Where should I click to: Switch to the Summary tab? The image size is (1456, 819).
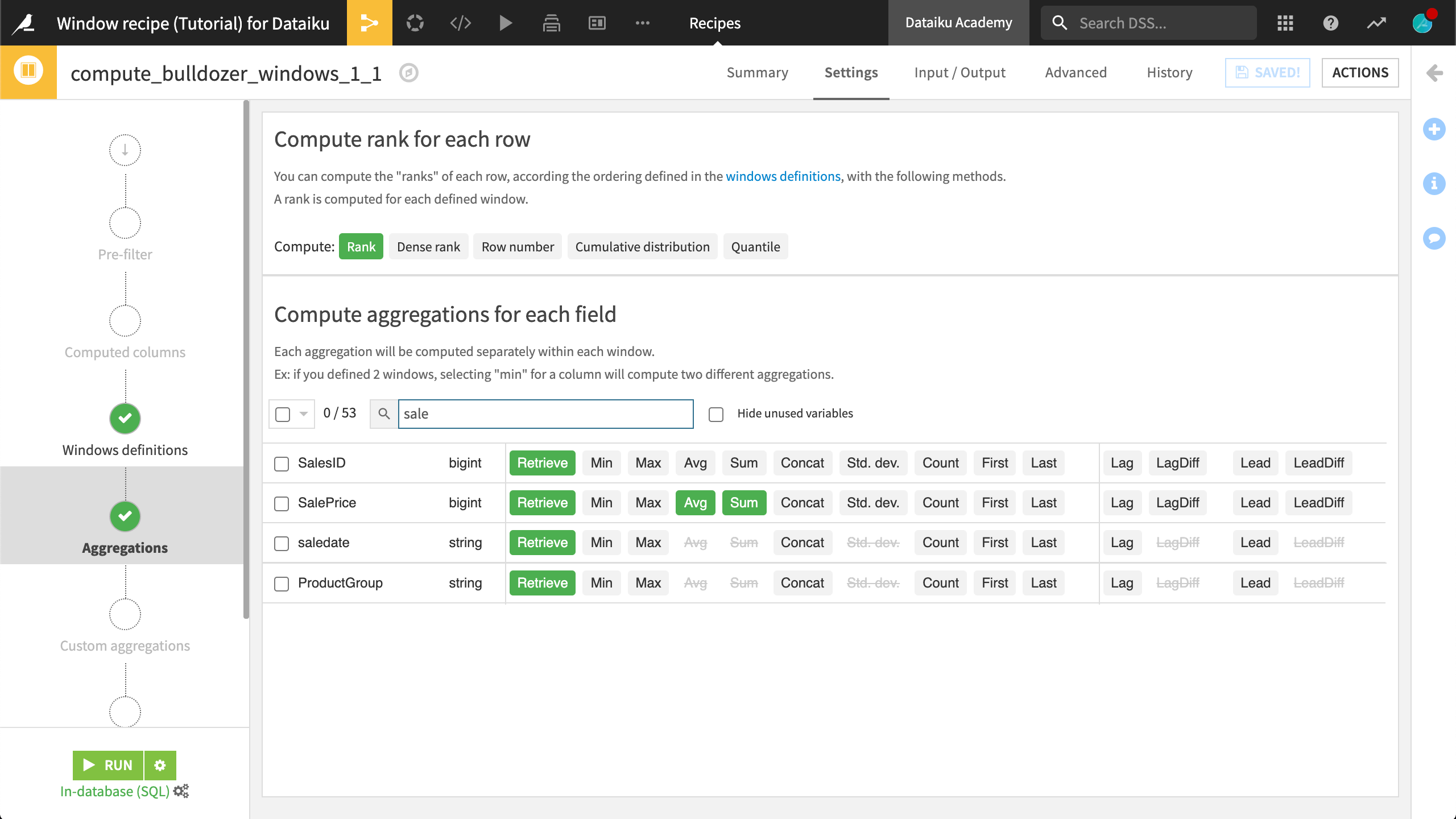coord(758,72)
